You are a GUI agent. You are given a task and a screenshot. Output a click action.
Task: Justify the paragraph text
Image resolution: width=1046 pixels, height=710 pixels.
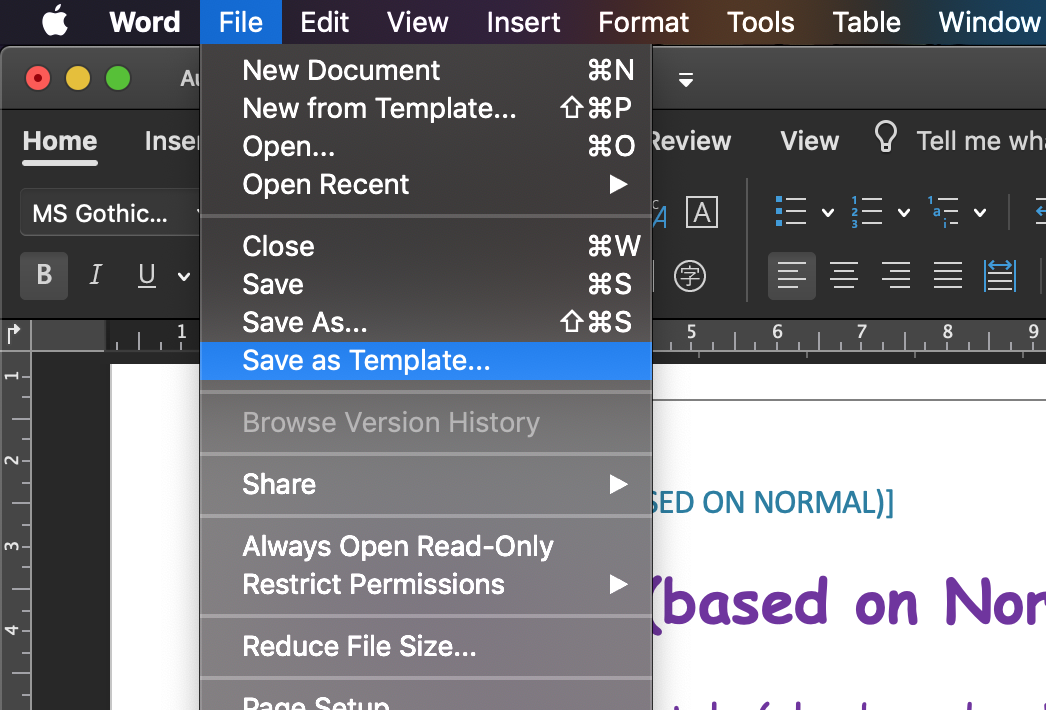point(948,276)
